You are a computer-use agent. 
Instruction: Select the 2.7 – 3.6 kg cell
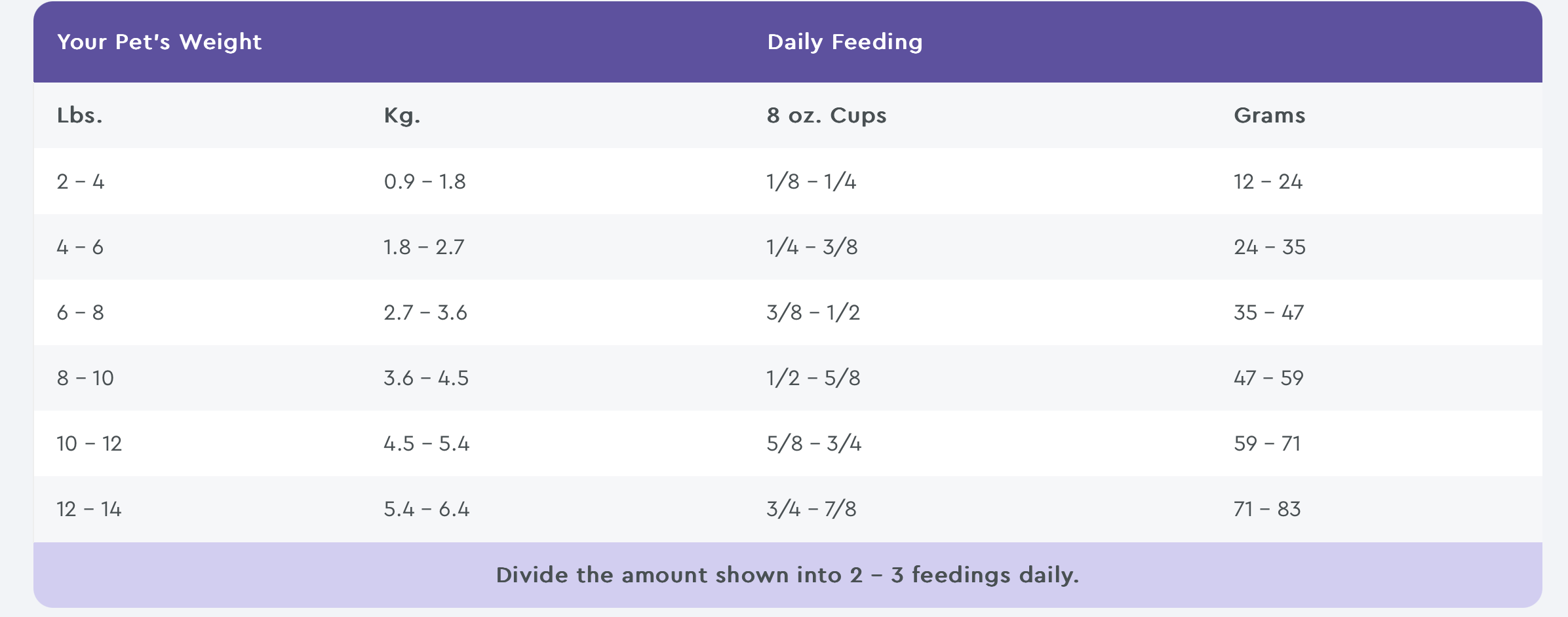pos(425,312)
